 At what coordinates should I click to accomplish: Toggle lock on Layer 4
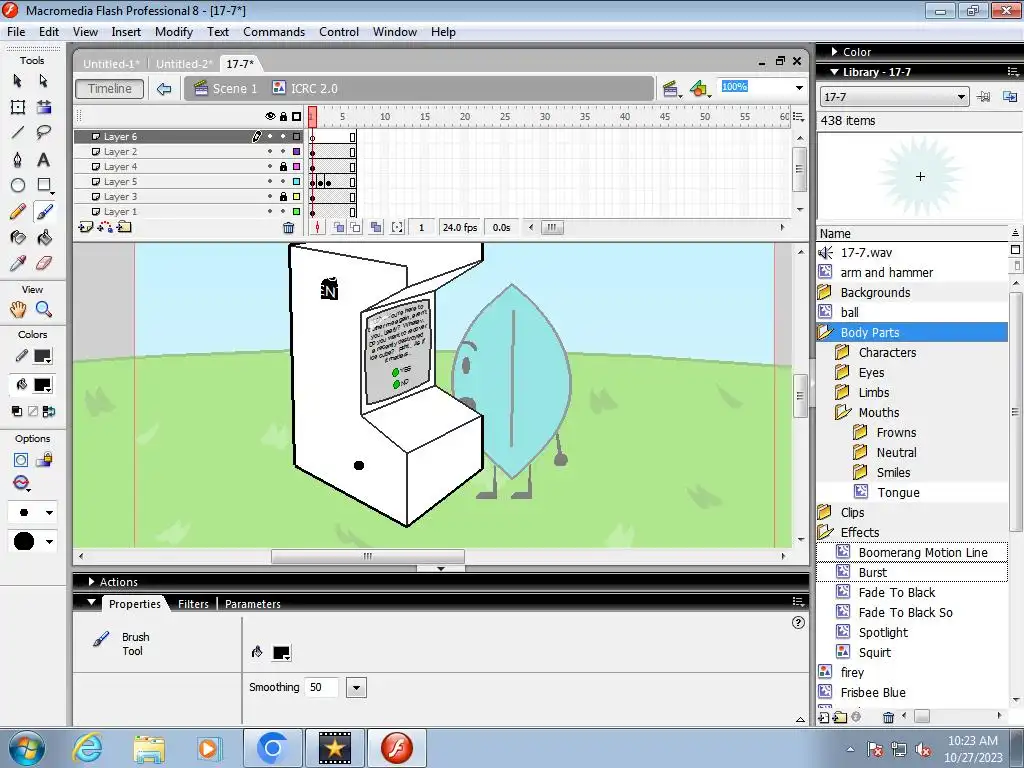pos(283,167)
